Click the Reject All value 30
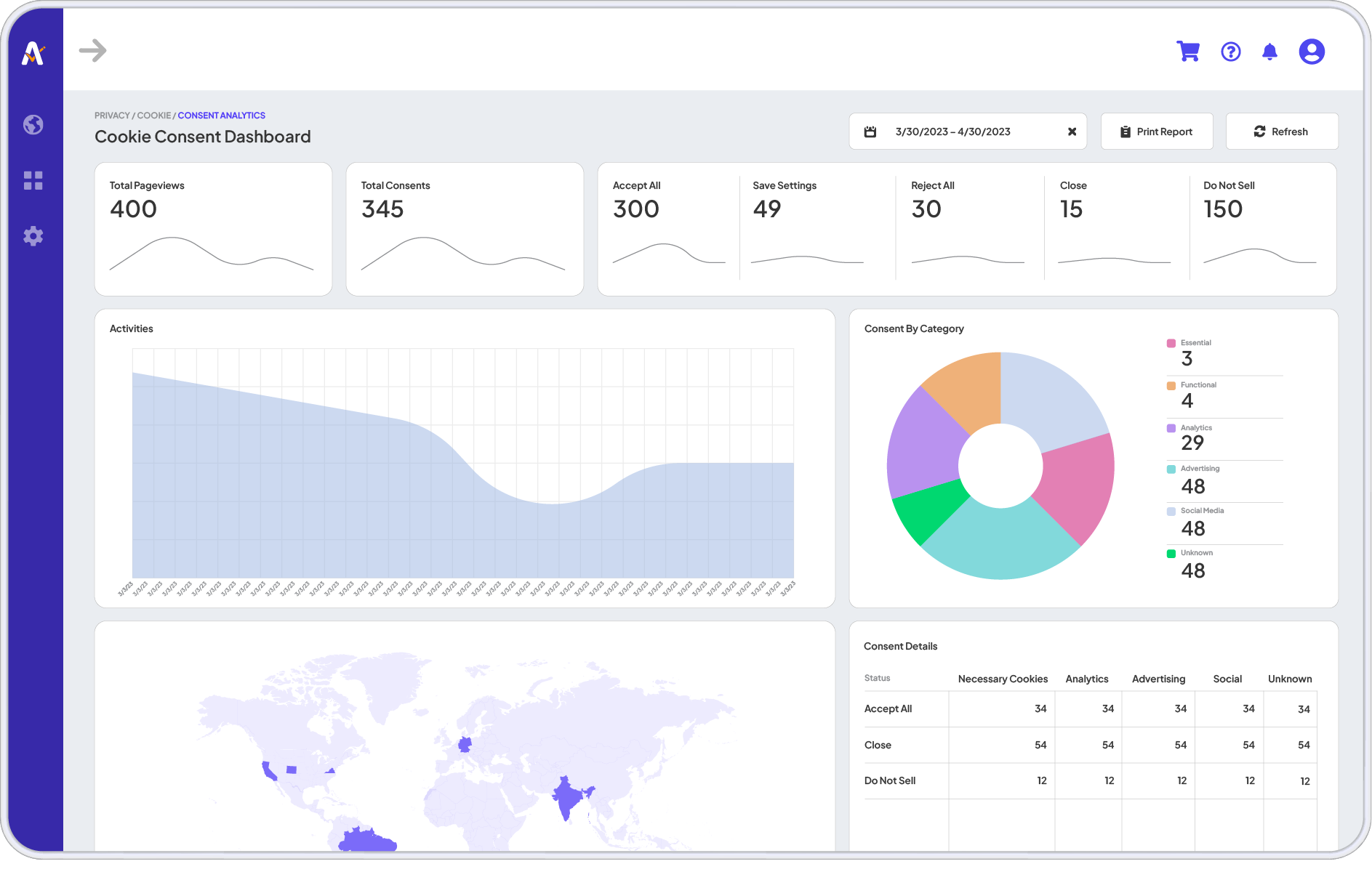Viewport: 1372px width, 880px height. point(926,209)
